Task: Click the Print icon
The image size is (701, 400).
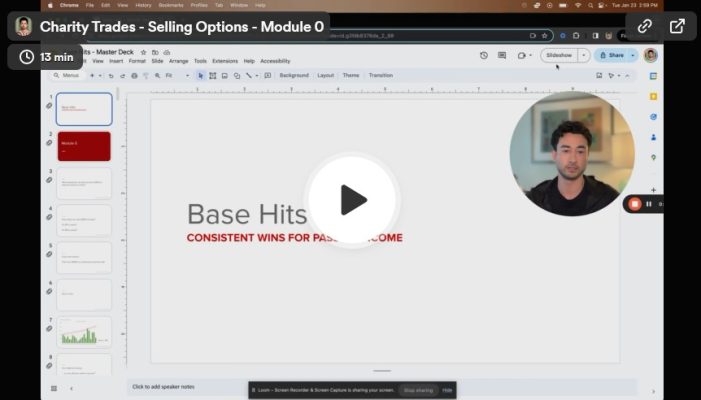Action: [134, 76]
